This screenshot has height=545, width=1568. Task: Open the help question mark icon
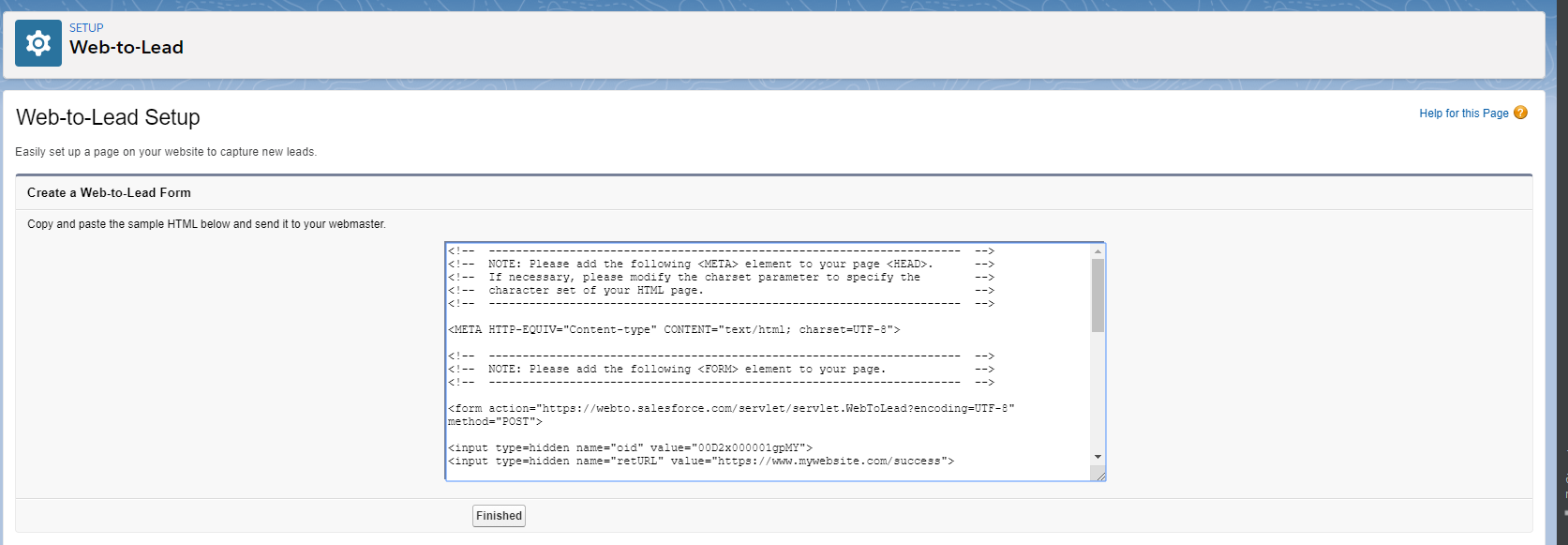pos(1520,113)
